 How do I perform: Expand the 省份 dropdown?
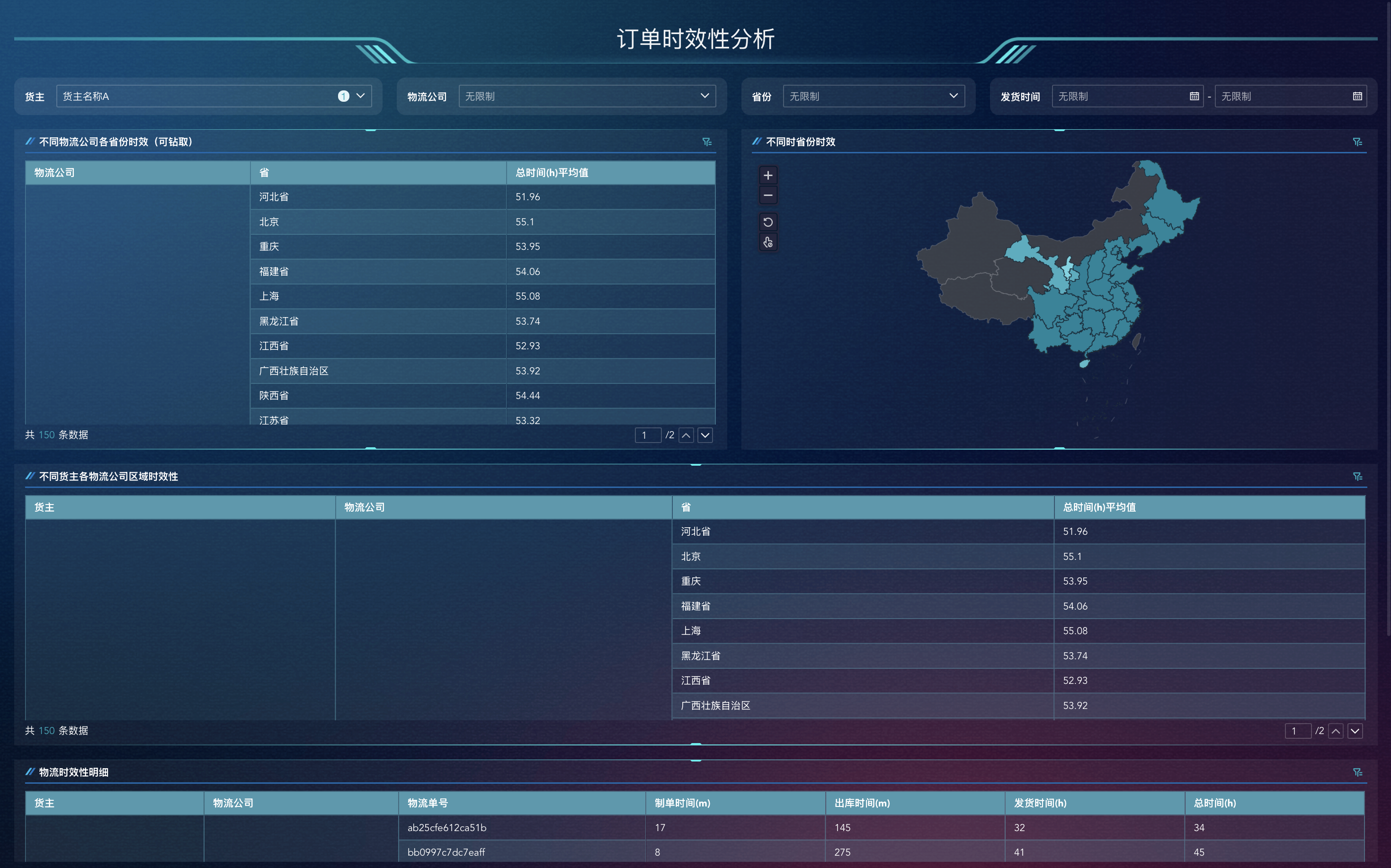[954, 96]
